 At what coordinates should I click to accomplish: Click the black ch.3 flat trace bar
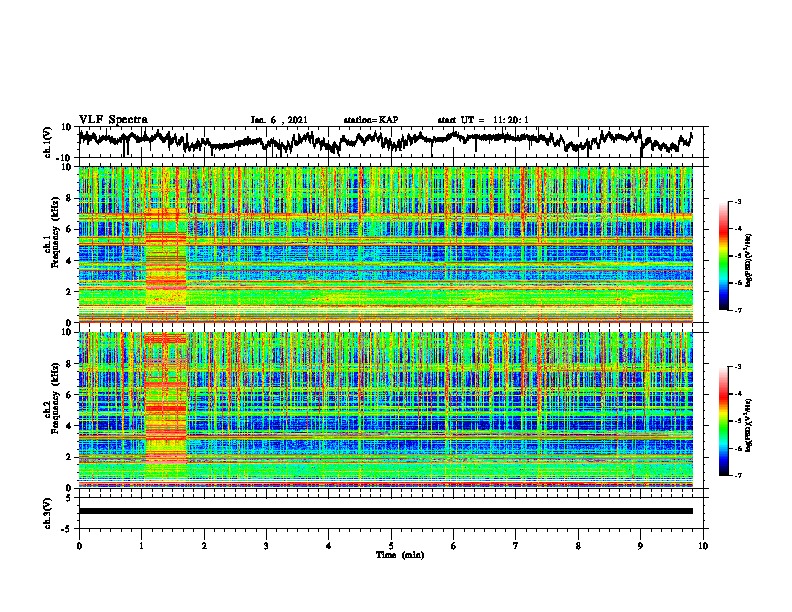385,511
